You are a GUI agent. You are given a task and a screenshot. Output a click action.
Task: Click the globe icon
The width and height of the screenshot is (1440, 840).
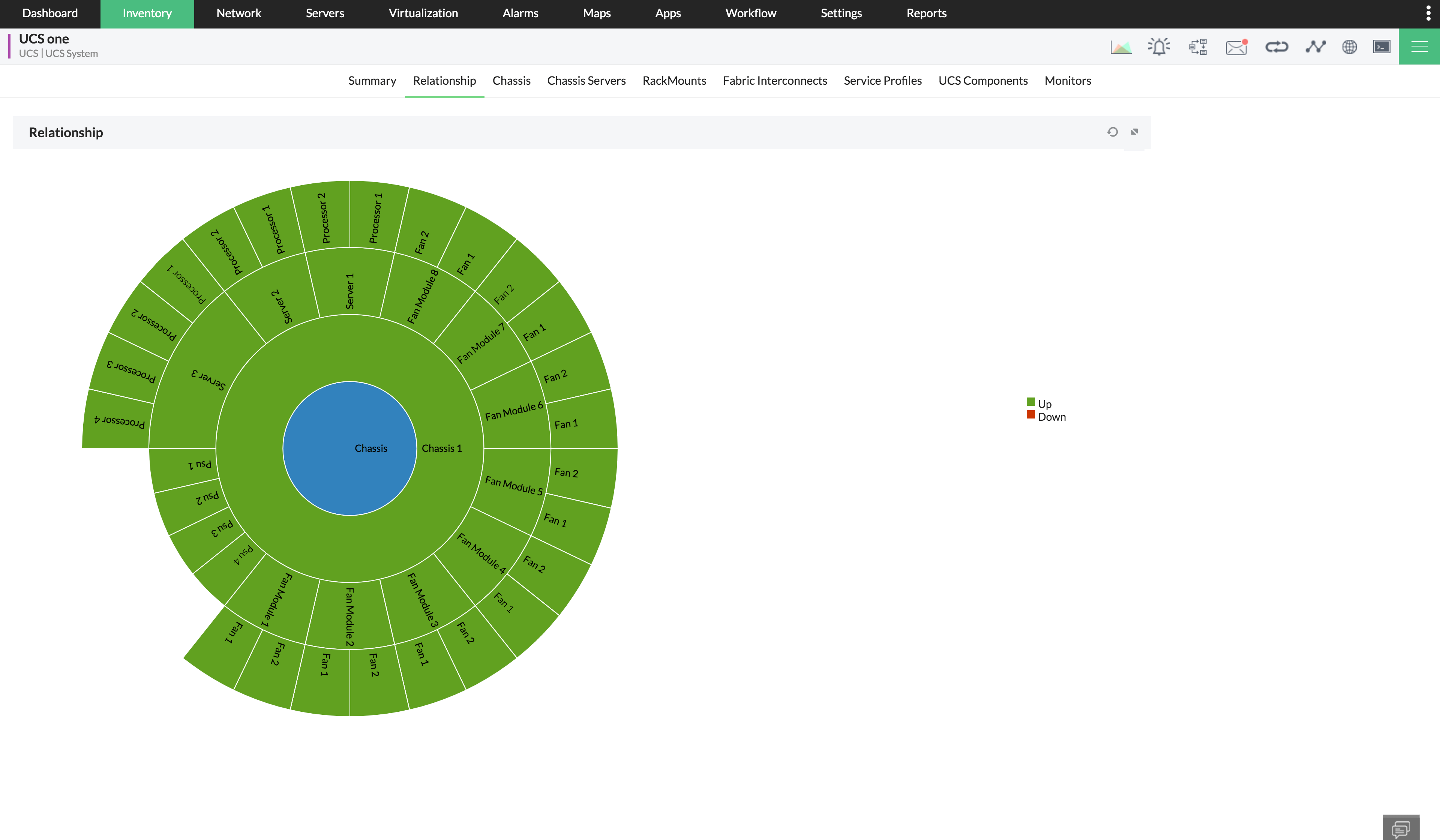point(1349,47)
